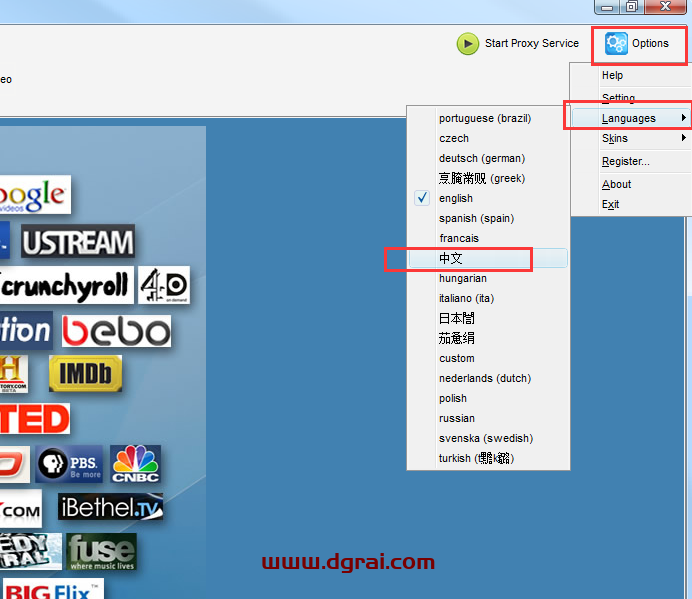The height and width of the screenshot is (599, 692).
Task: Select the Fuse site logo
Action: pos(101,551)
